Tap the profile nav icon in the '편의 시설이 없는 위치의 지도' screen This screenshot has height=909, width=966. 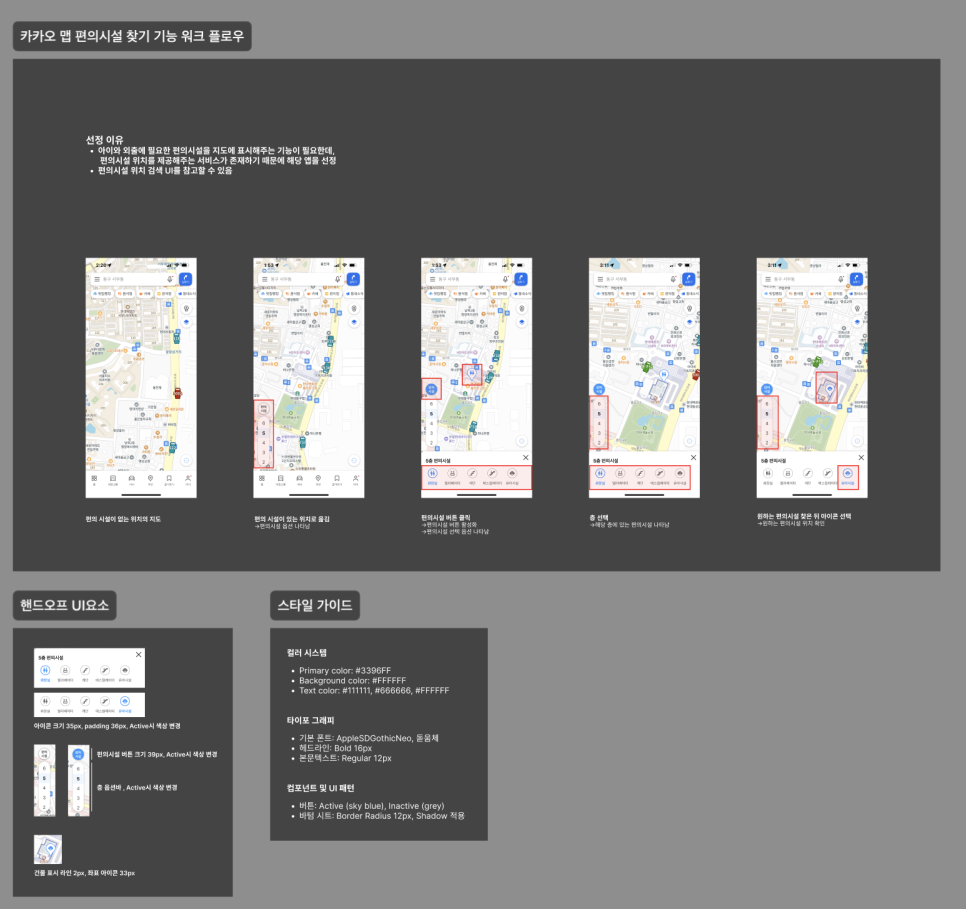pyautogui.click(x=188, y=478)
